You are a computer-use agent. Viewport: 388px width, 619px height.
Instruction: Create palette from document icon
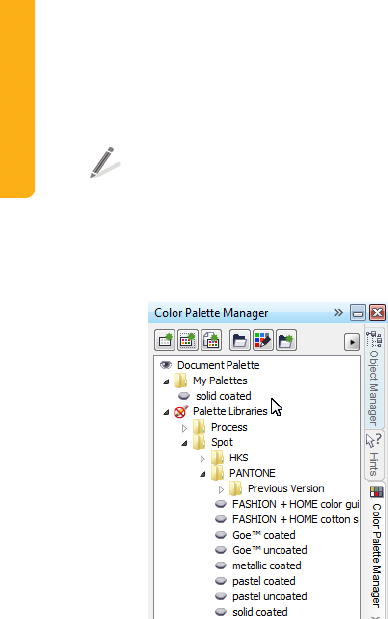[211, 340]
